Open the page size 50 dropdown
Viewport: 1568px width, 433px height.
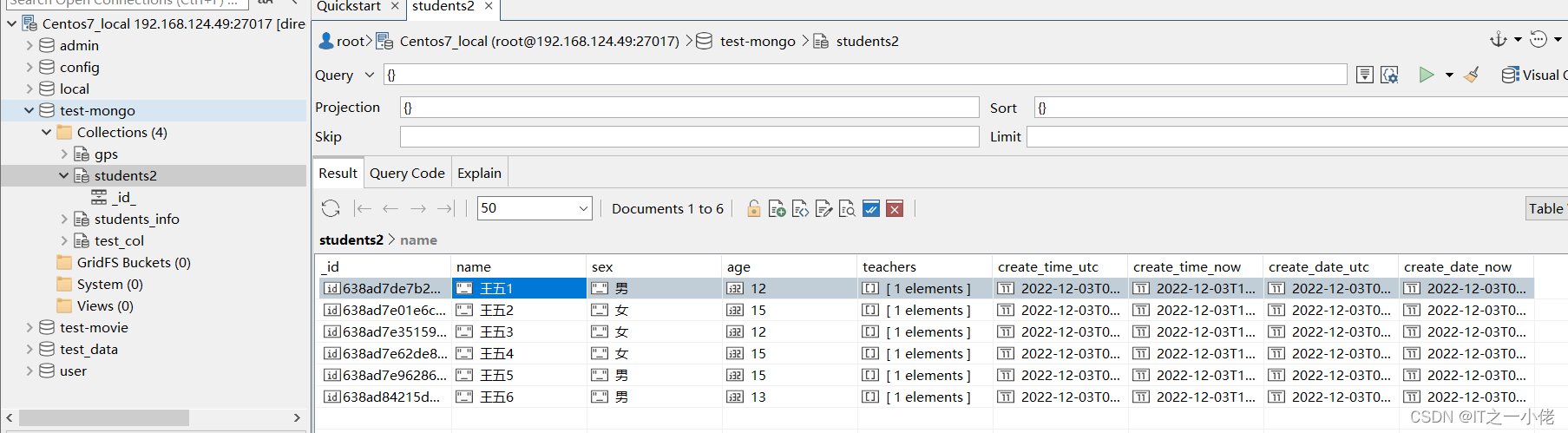535,208
